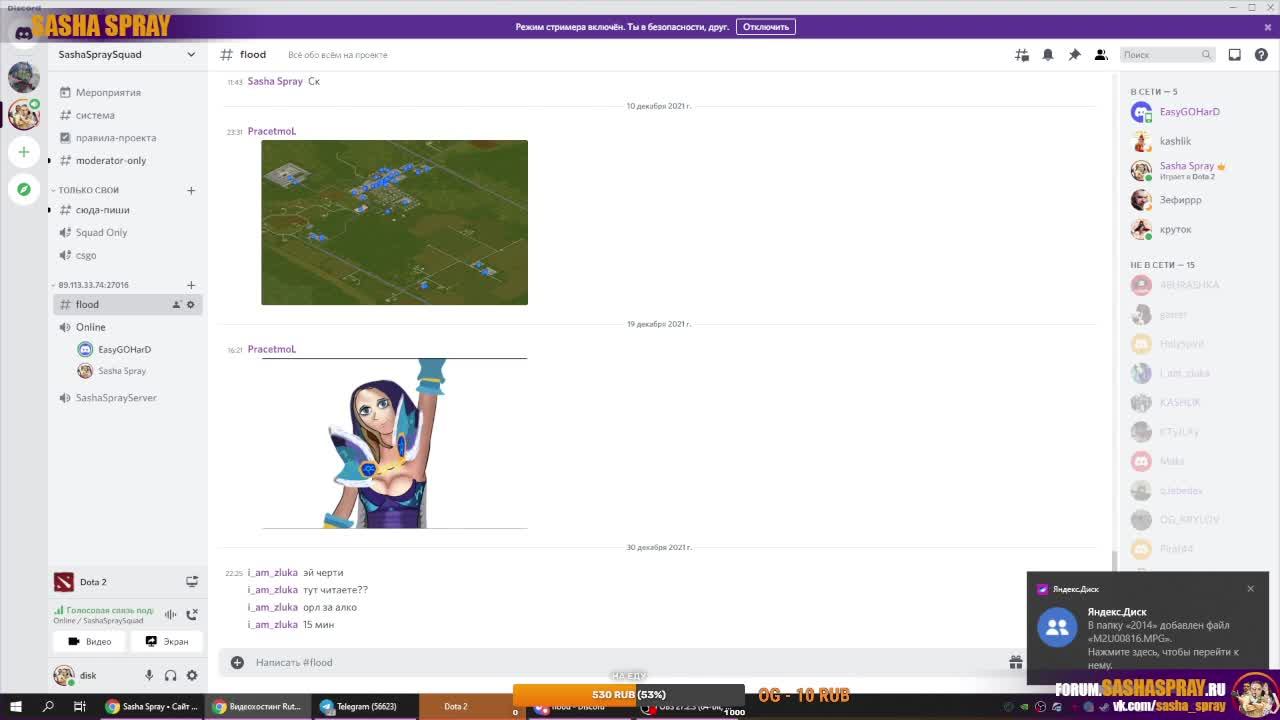Screen dimensions: 1280x720
Task: Open Explore public servers compass icon
Action: coord(24,189)
